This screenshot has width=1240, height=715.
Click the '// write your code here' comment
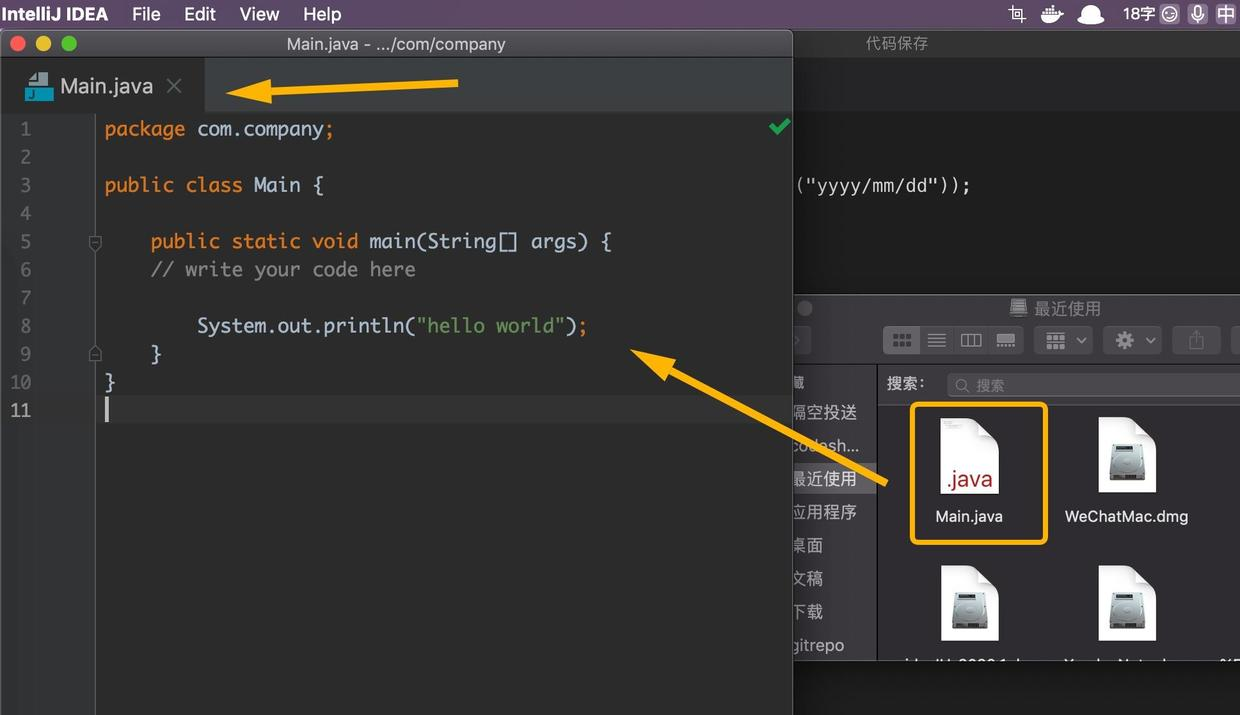point(283,270)
